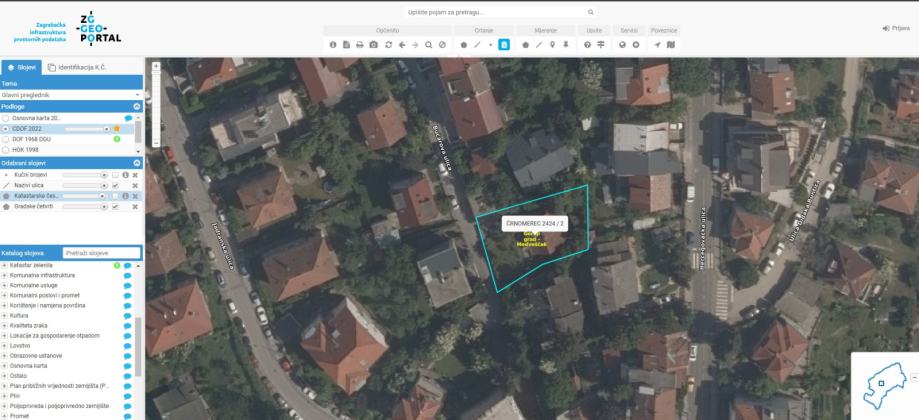Open the Tema dropdown Glavni preglednik
This screenshot has width=919, height=420.
[72, 94]
